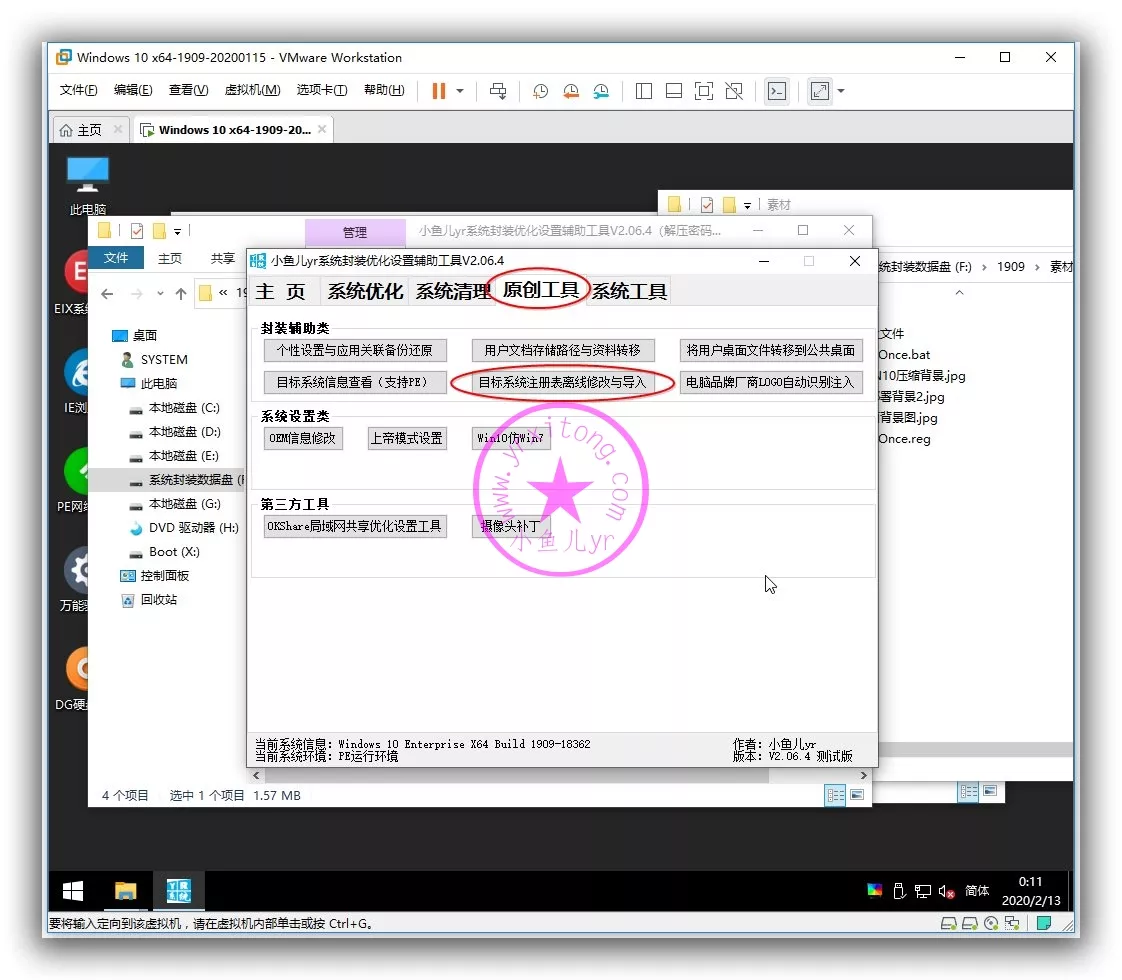Expand the Quick Access Toolbar dropdown in Explorer
The image size is (1122, 980).
(178, 231)
